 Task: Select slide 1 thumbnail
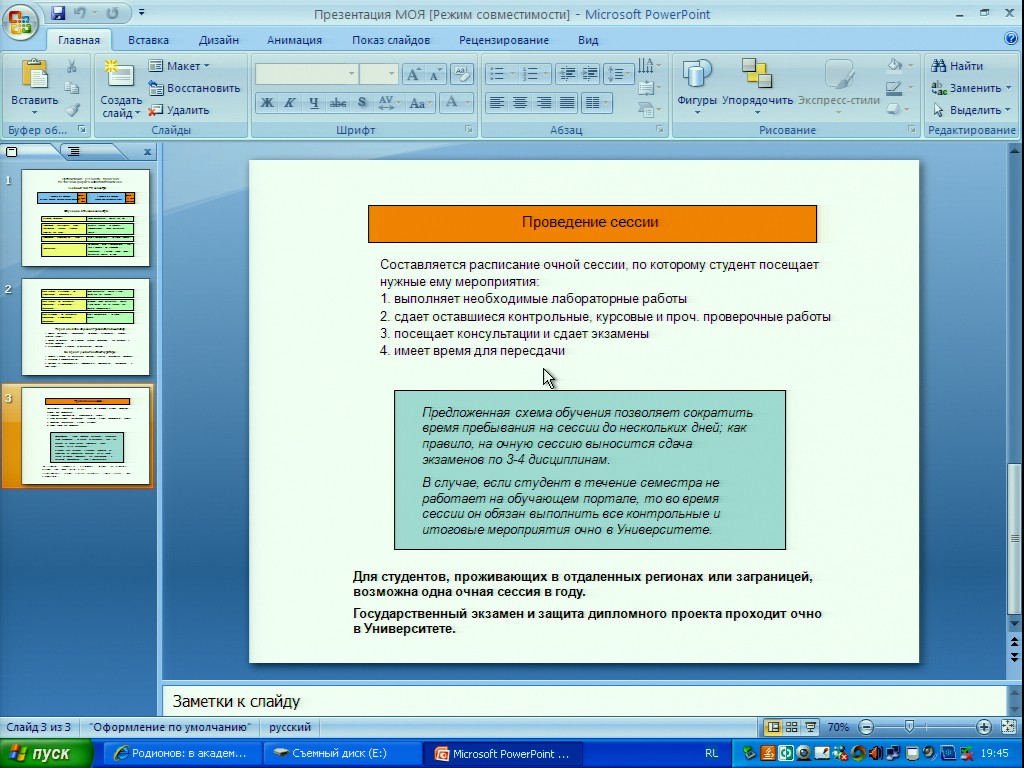coord(86,217)
